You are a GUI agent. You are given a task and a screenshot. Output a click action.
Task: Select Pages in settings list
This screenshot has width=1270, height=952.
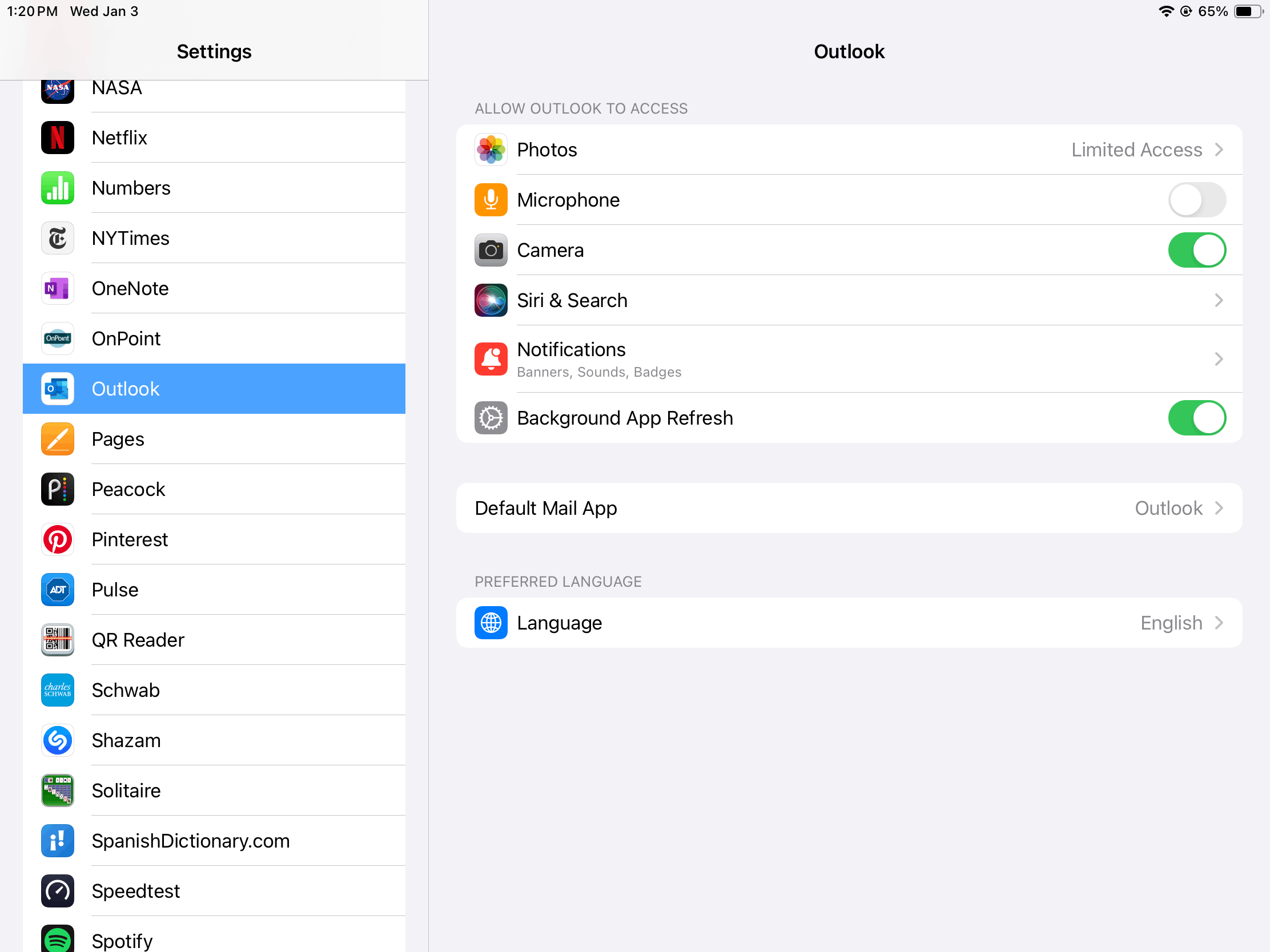click(214, 439)
